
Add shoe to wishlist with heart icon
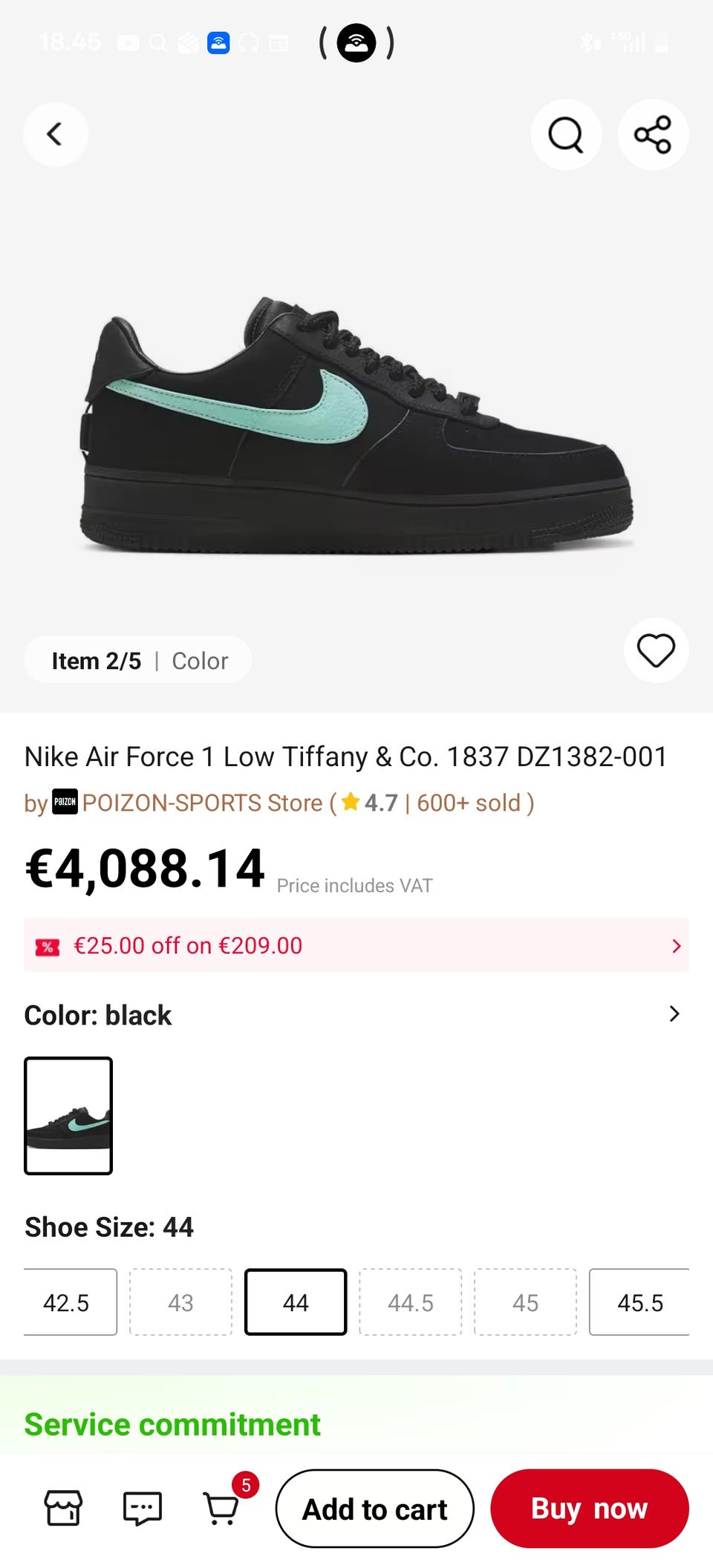656,650
